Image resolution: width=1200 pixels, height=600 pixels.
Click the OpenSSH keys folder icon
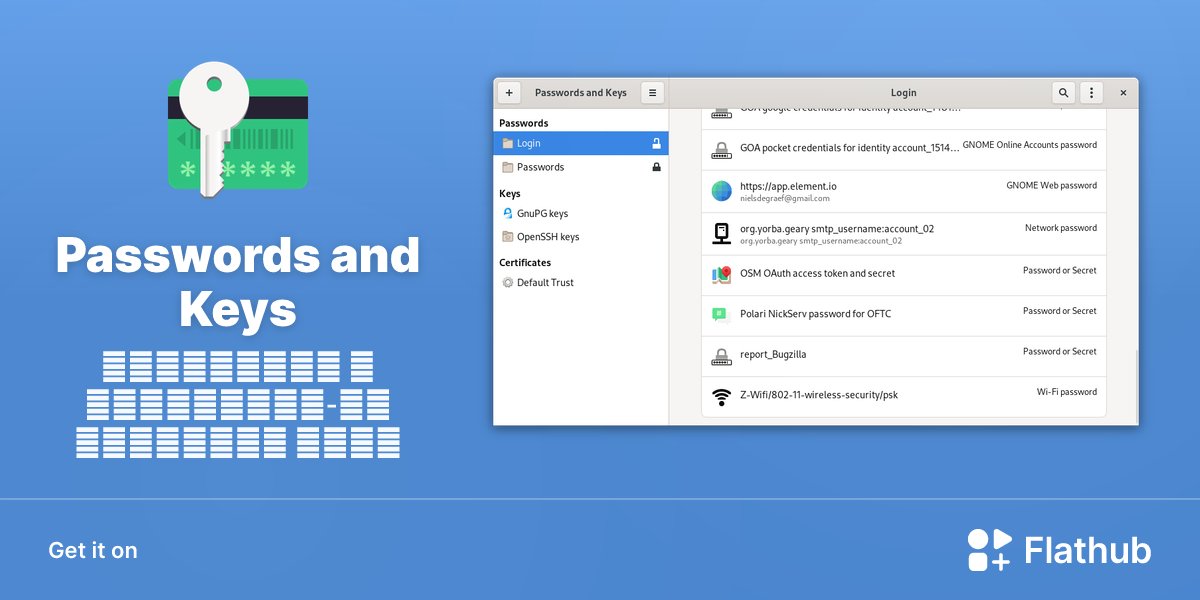tap(508, 237)
